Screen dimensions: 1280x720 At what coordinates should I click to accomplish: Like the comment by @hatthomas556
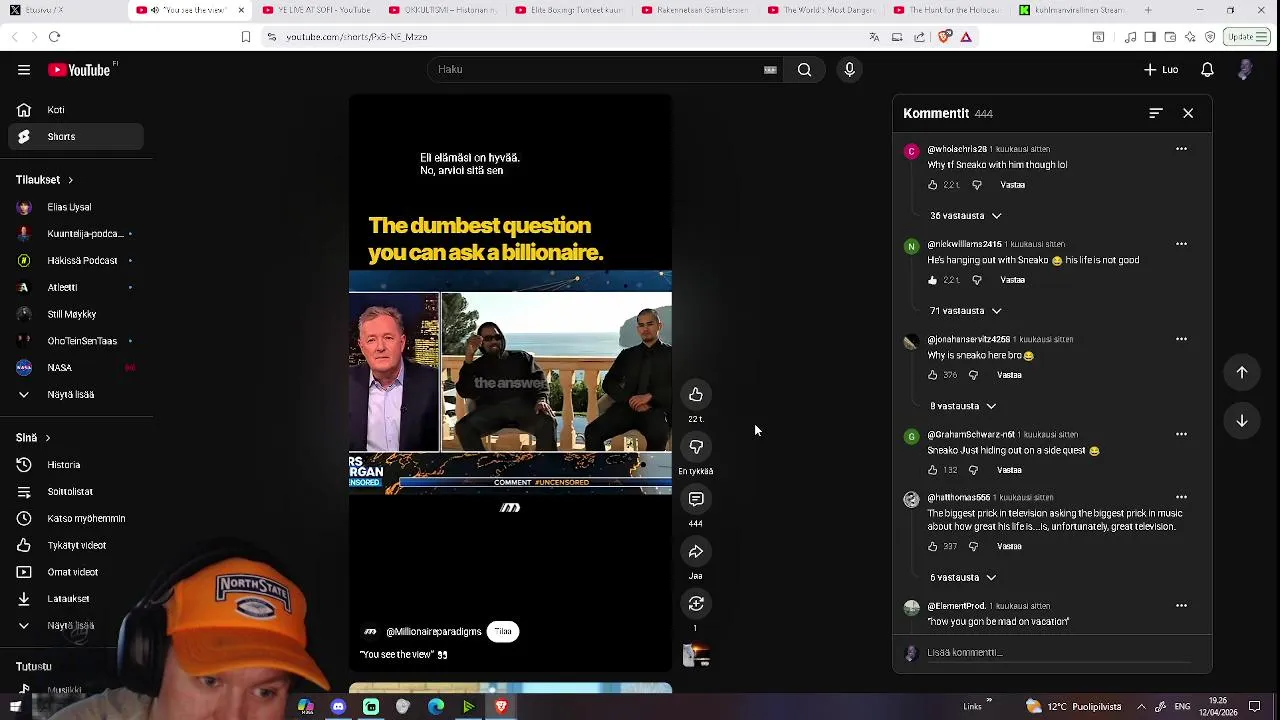pyautogui.click(x=933, y=547)
